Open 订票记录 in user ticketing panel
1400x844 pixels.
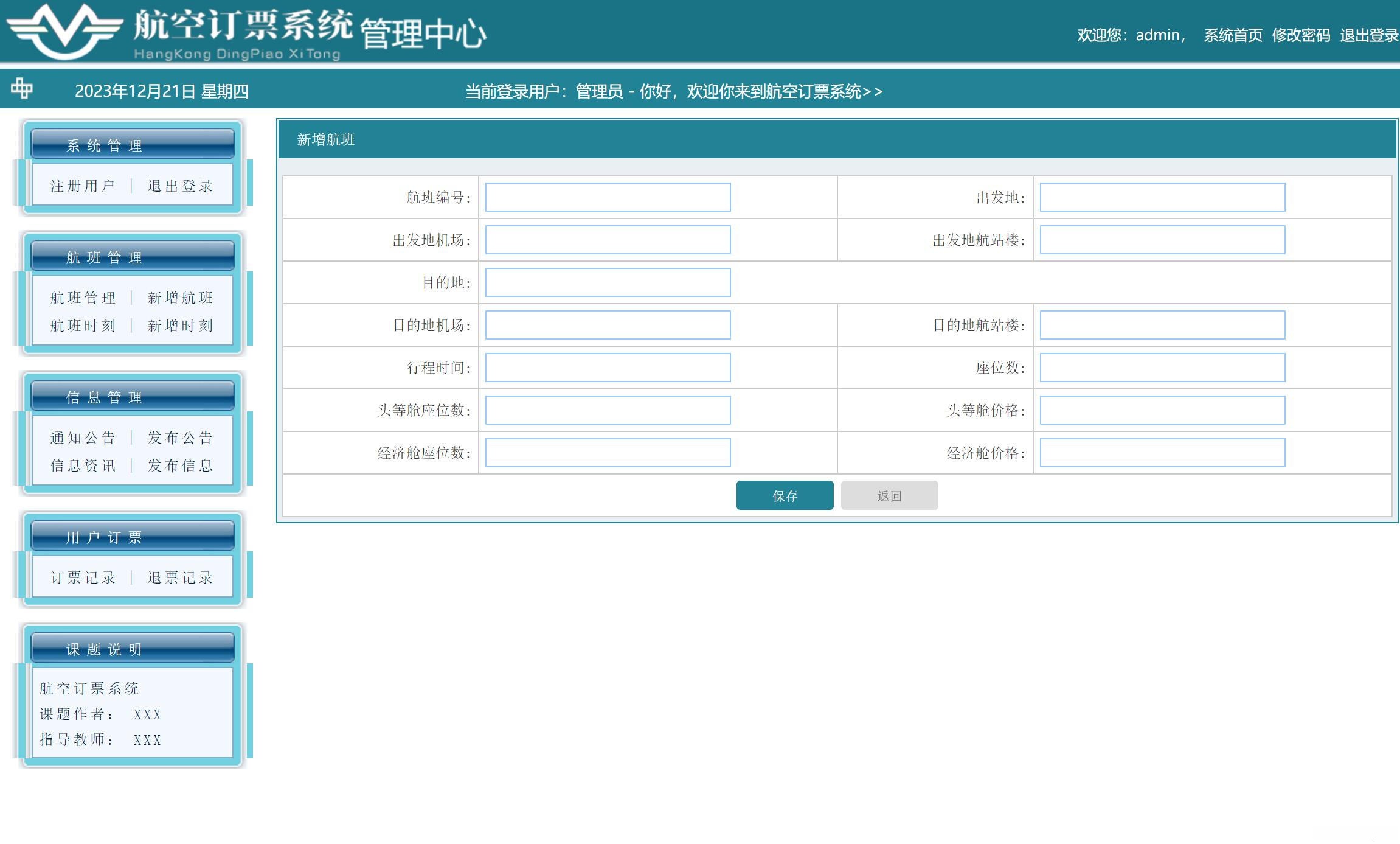(83, 577)
